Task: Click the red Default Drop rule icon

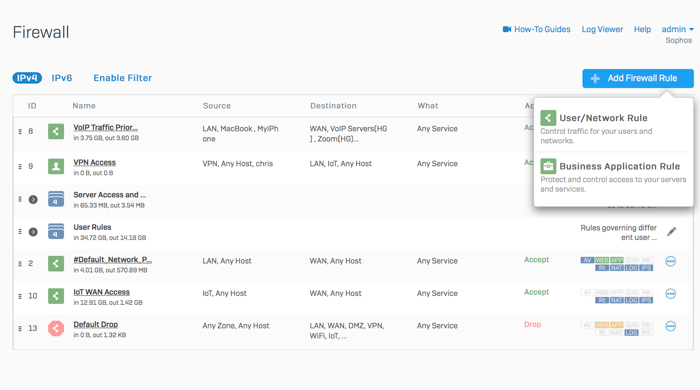Action: point(56,328)
